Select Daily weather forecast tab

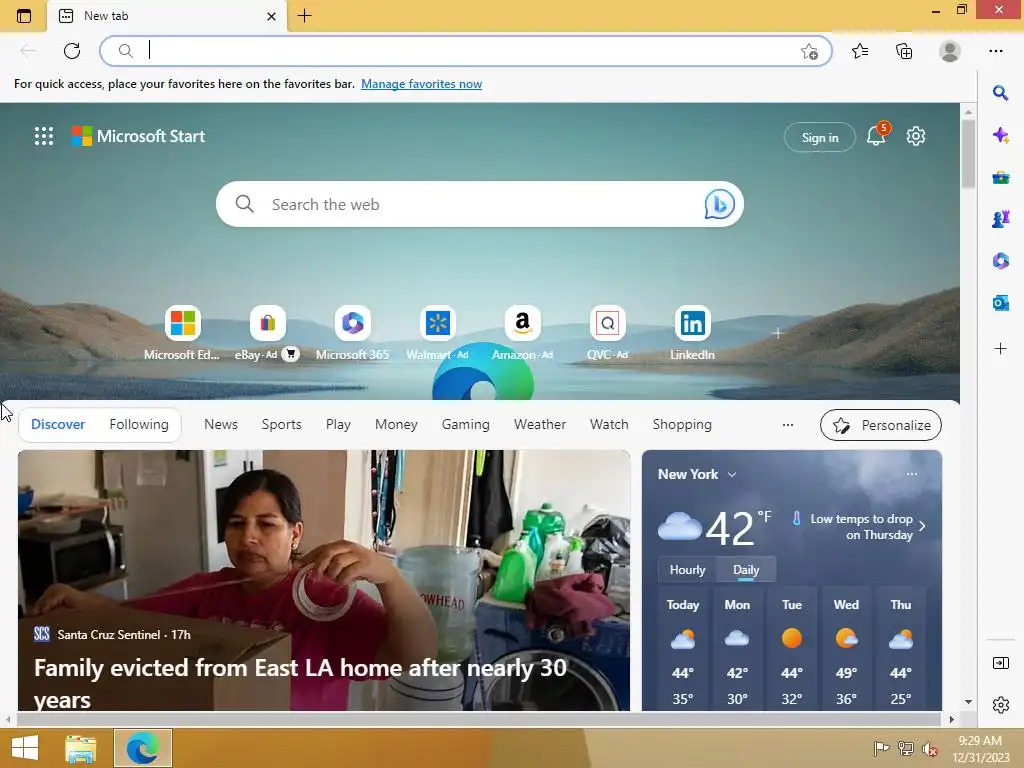pyautogui.click(x=746, y=569)
